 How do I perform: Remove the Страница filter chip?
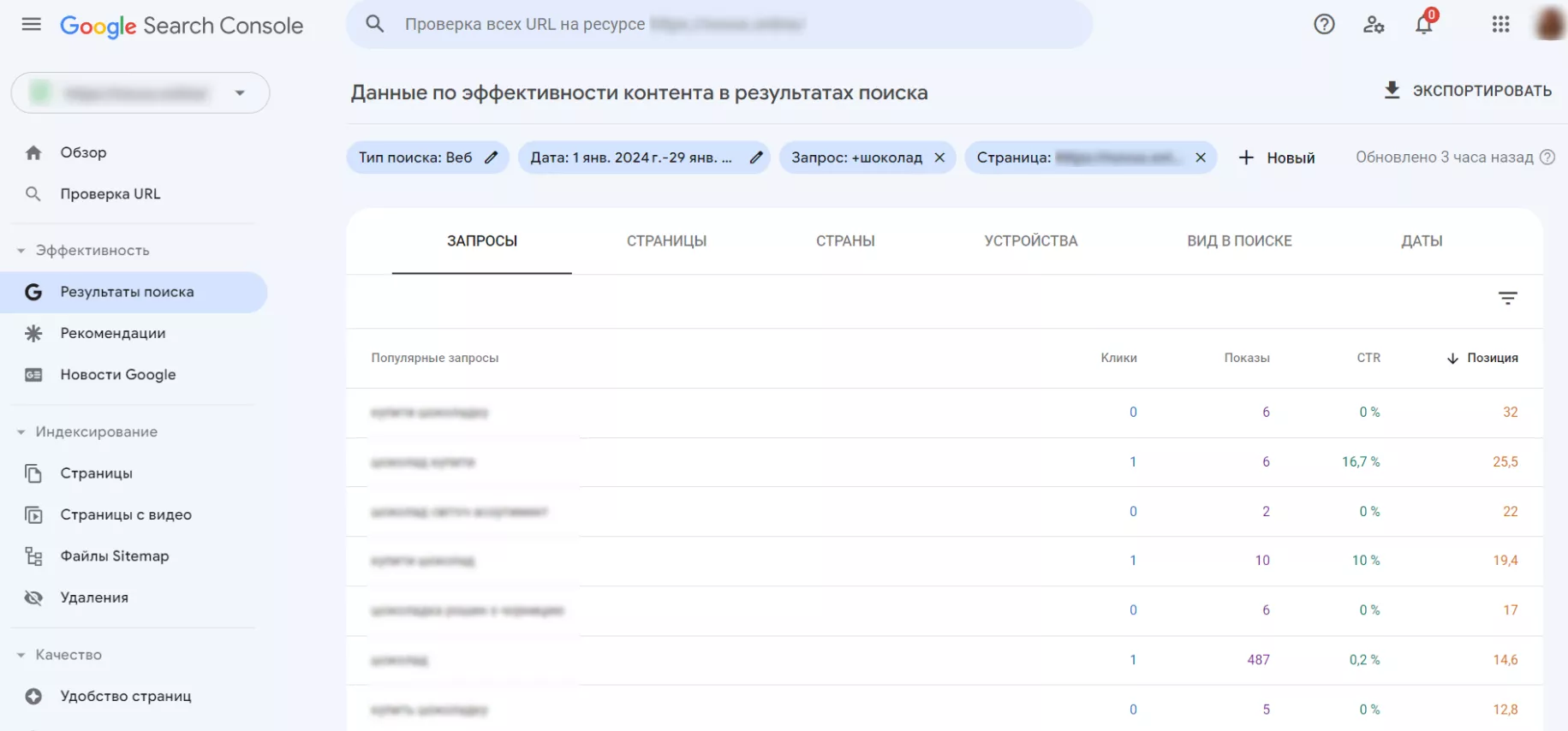click(1201, 157)
